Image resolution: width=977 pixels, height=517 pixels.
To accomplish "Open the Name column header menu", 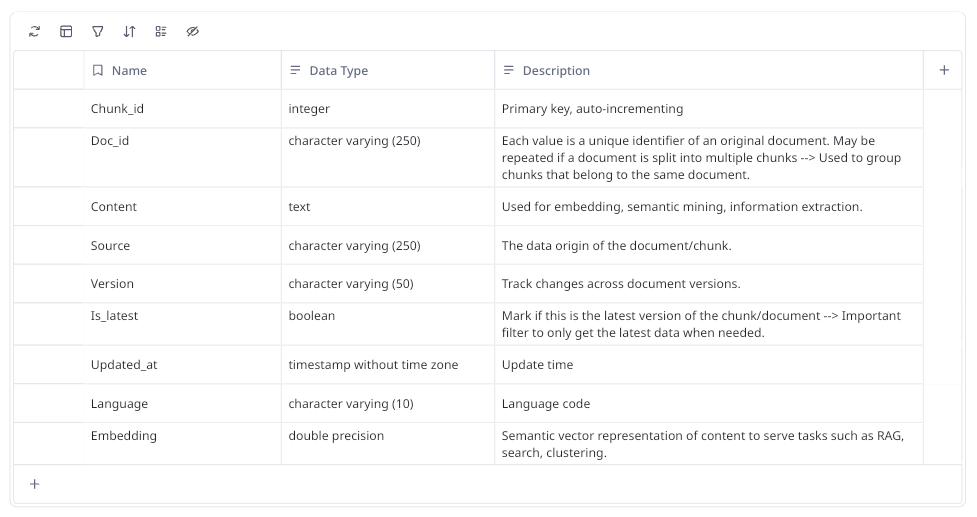I will pos(129,71).
